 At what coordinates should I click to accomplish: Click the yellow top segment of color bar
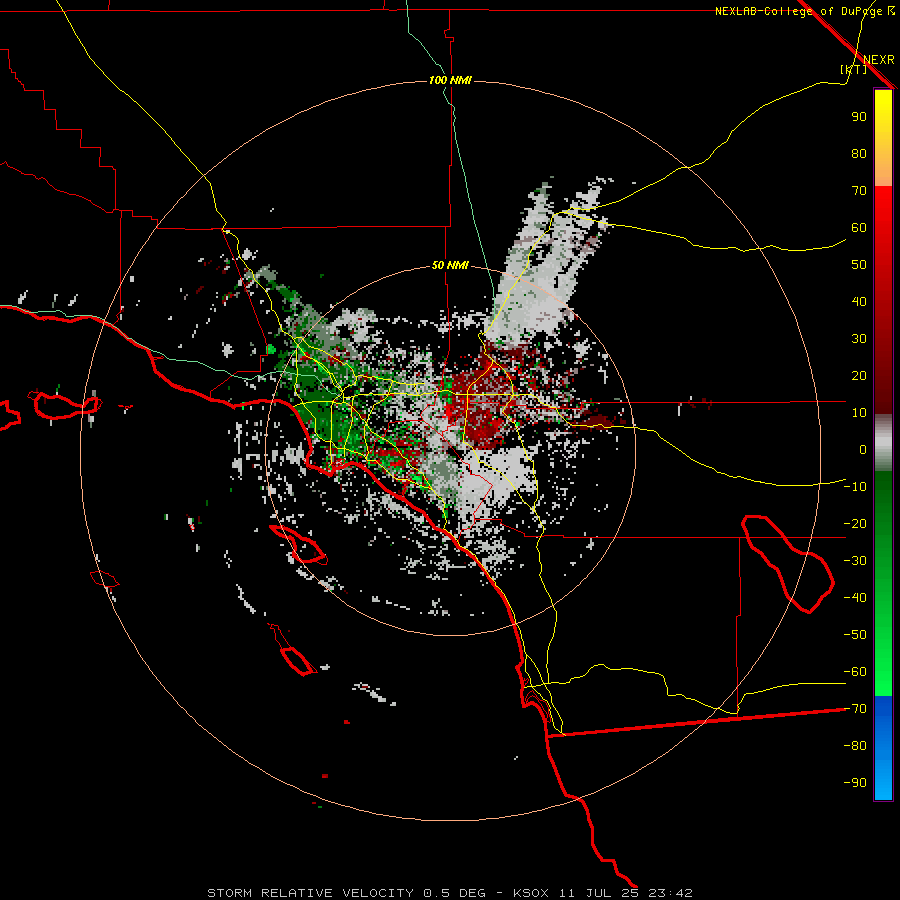pyautogui.click(x=883, y=138)
